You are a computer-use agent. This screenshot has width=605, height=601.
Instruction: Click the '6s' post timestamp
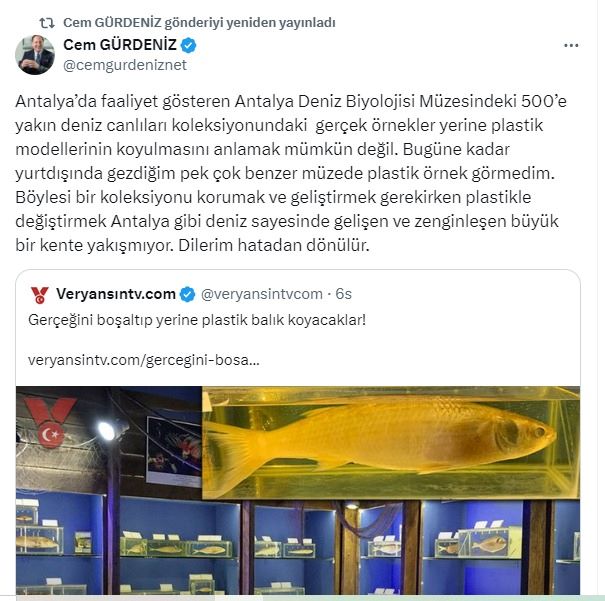pos(343,294)
